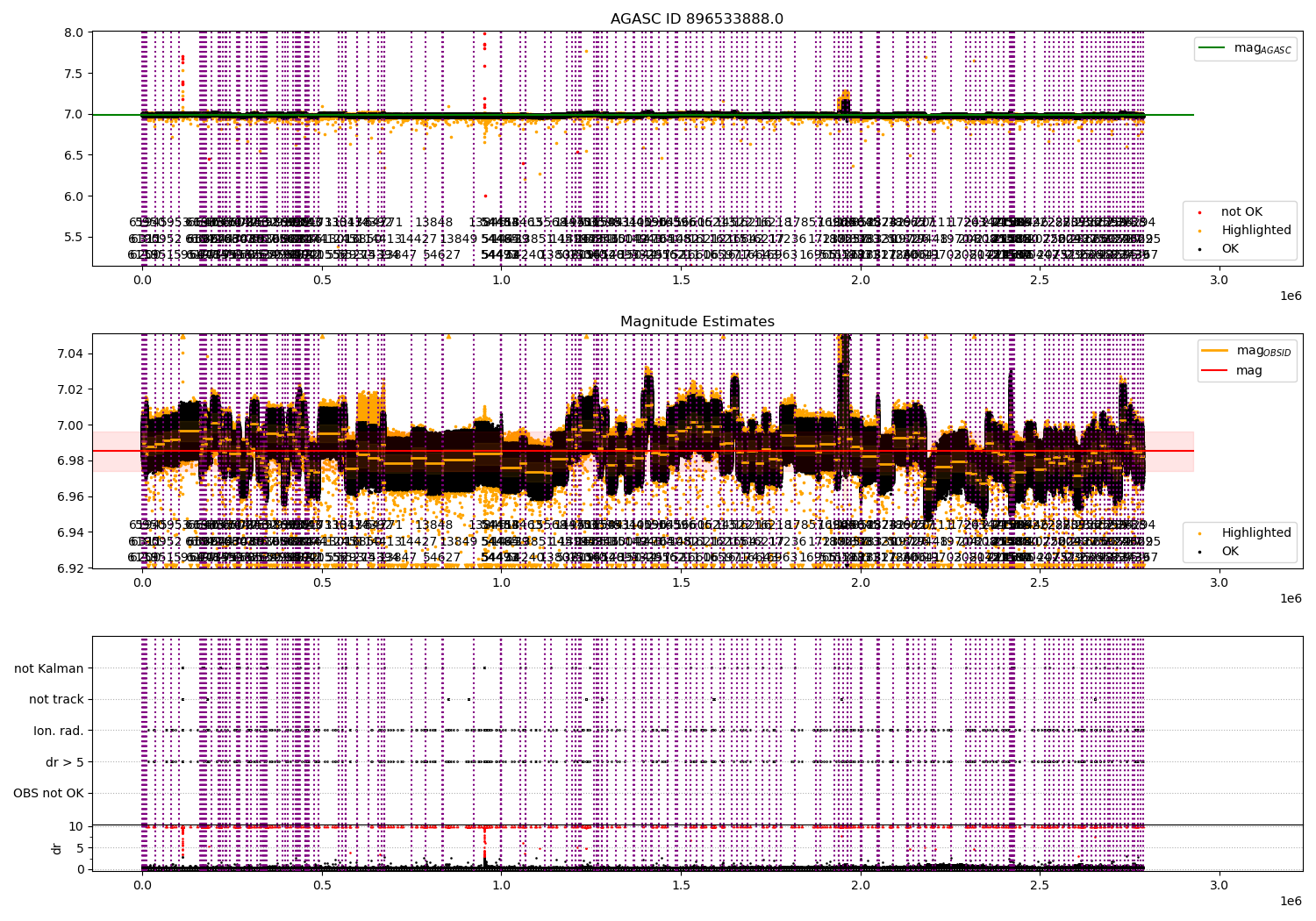This screenshot has height=921, width=1316.
Task: Click the '7.00' y-axis tick label
Action: click(71, 425)
